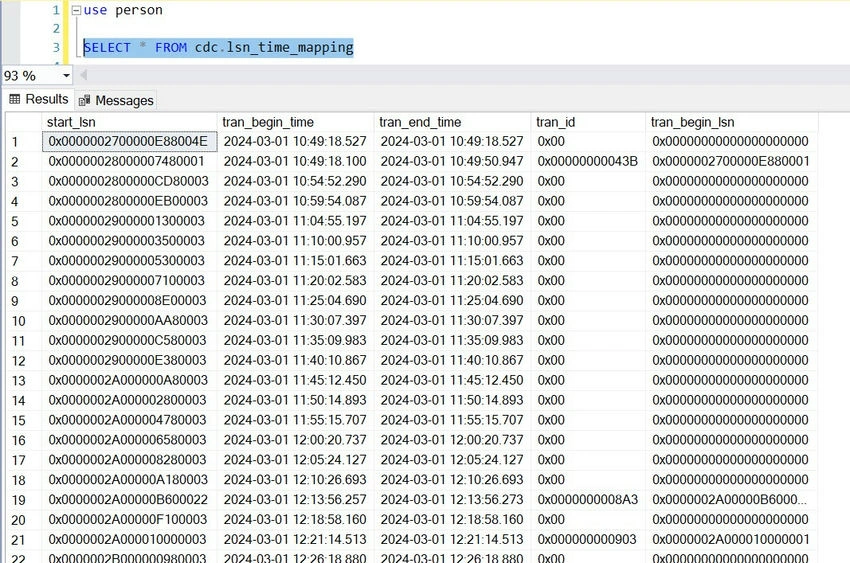Click start_lsn cell 0x0000002A00000A180003

[x=130, y=480]
